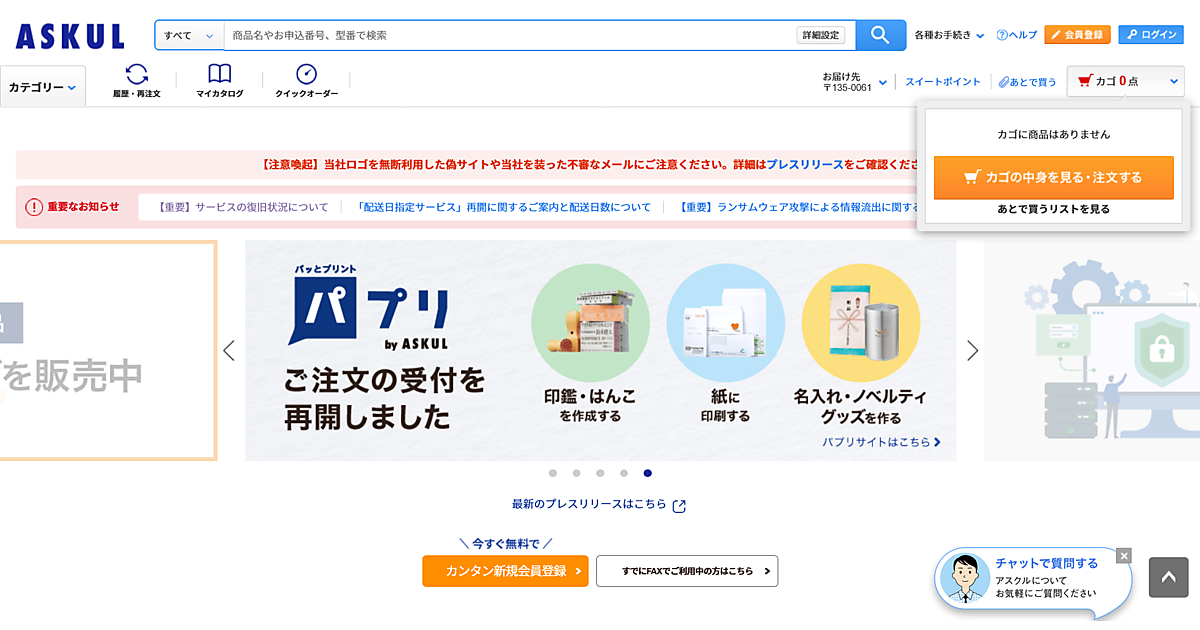The image size is (1200, 630).
Task: Expand the お届け先 delivery address dropdown
Action: click(855, 82)
